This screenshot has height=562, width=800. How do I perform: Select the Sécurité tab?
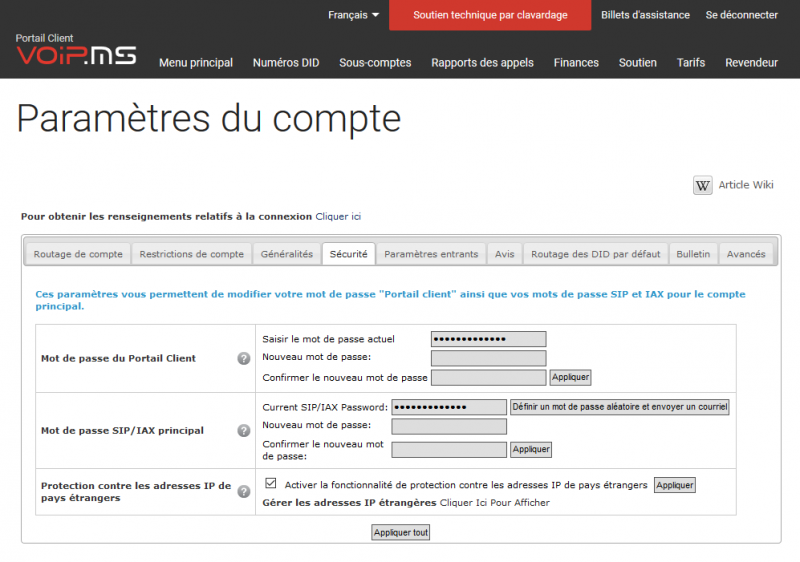(x=348, y=254)
